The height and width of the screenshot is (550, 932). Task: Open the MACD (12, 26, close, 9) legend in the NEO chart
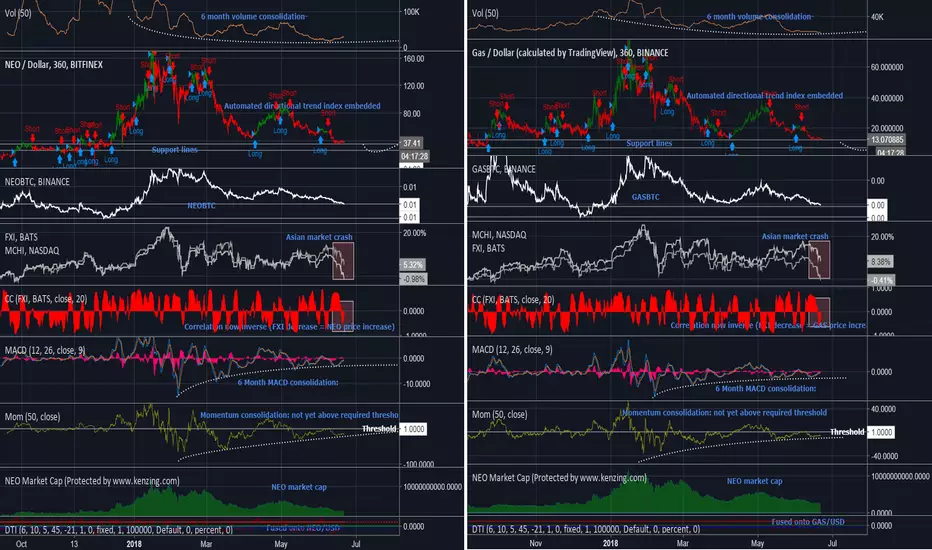[x=45, y=350]
